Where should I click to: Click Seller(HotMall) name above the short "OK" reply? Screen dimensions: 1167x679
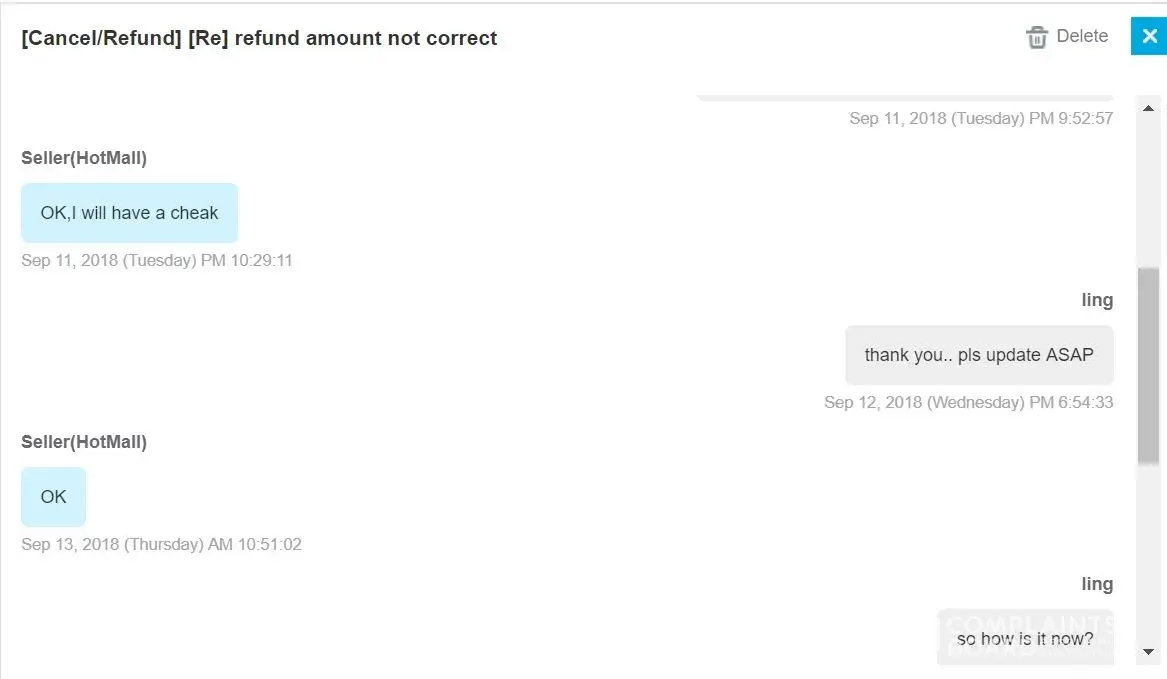pyautogui.click(x=84, y=442)
